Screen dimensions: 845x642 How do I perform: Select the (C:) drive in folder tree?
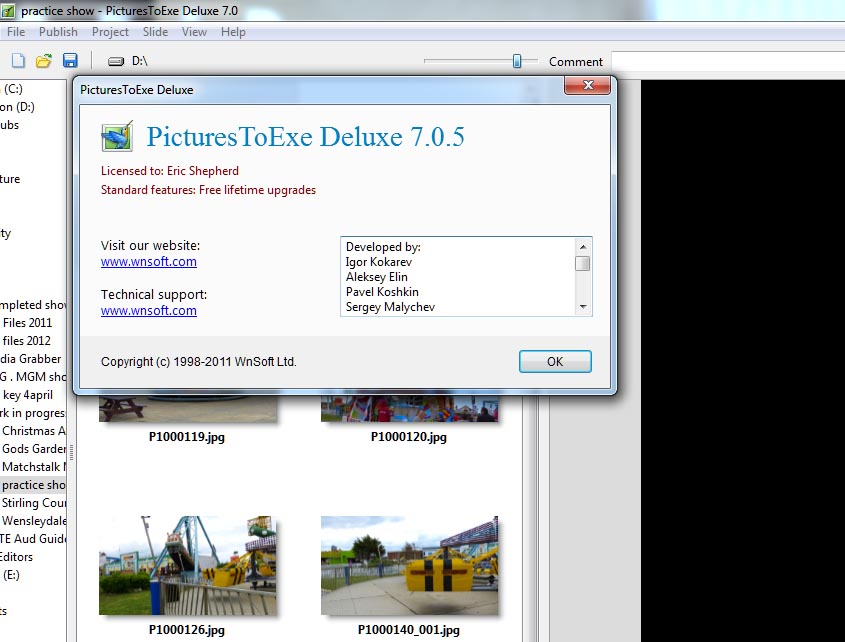pyautogui.click(x=12, y=89)
